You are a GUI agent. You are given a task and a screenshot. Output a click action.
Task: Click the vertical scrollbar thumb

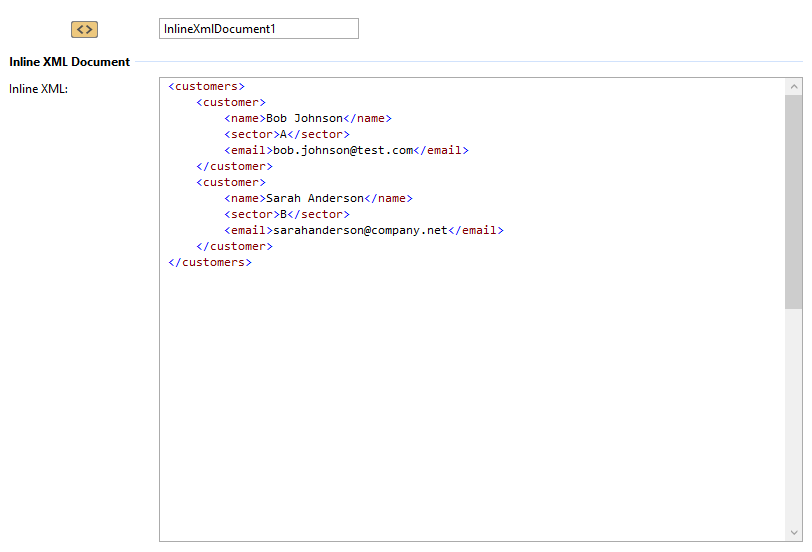[793, 200]
